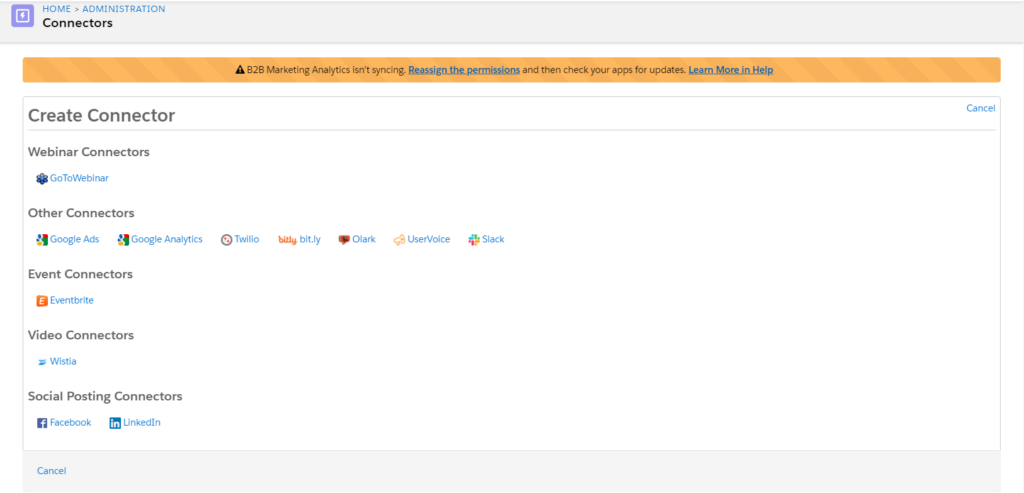Click the warning triangle in banner
The height and width of the screenshot is (493, 1024).
(240, 70)
